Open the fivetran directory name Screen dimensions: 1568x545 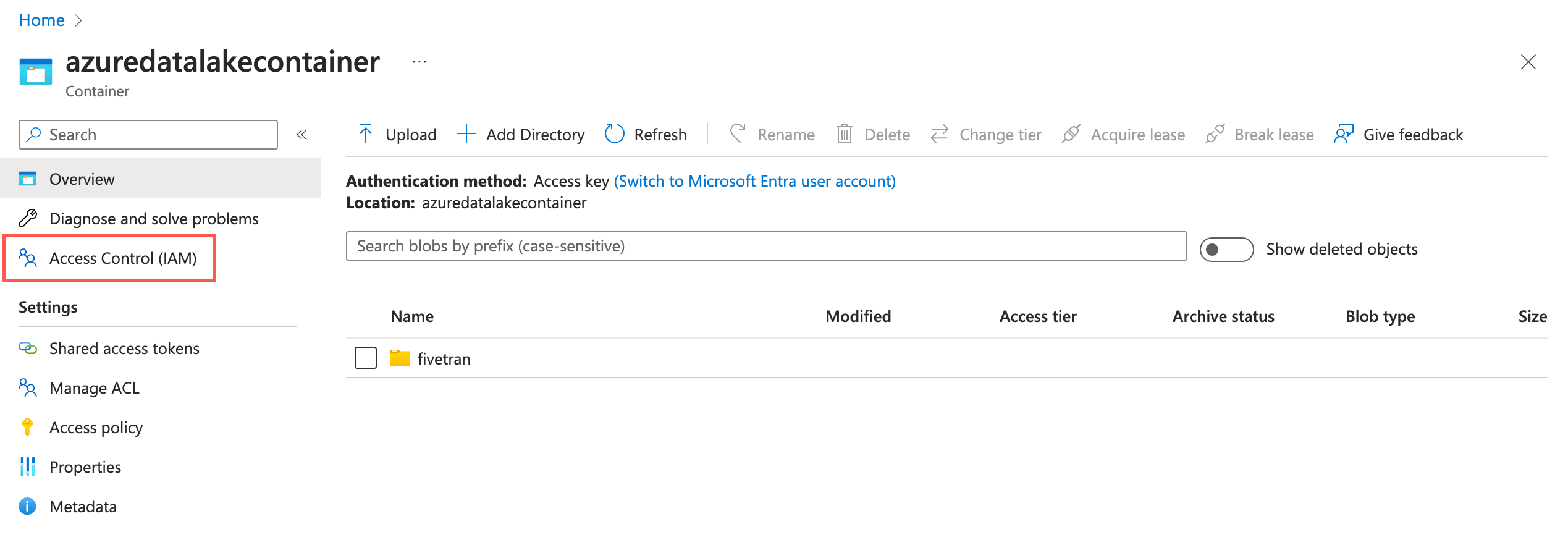tap(444, 358)
